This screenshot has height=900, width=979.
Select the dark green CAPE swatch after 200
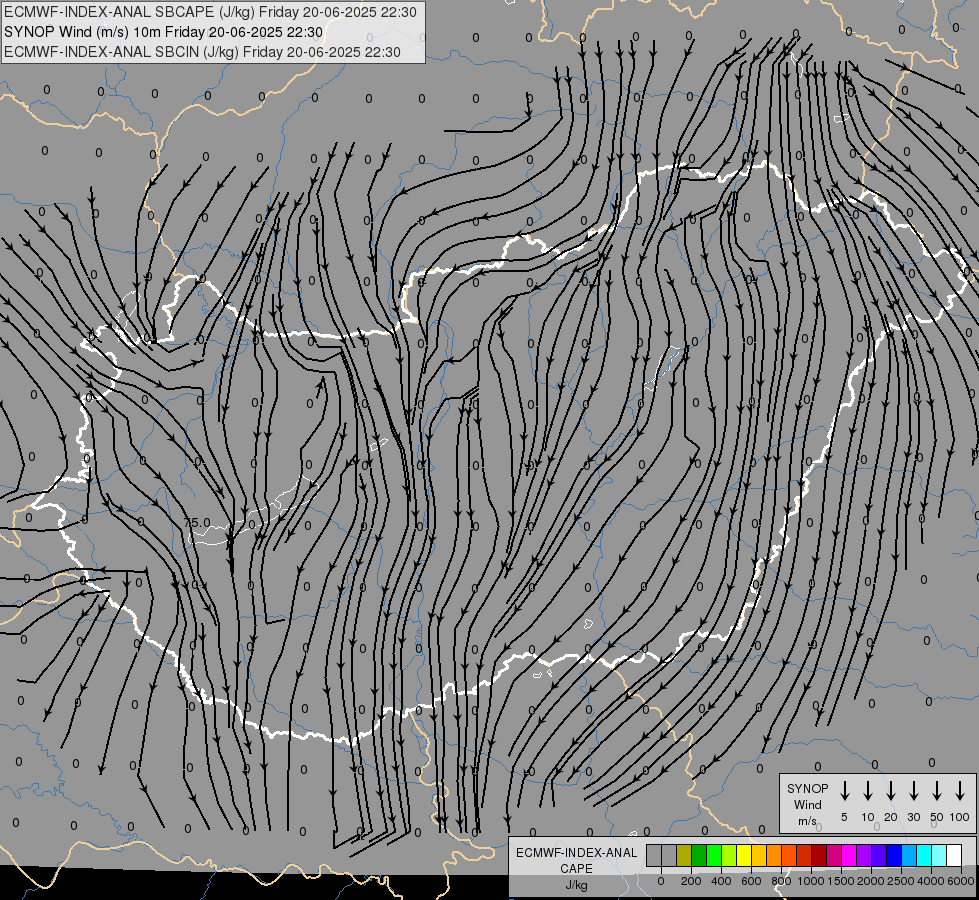click(x=699, y=855)
